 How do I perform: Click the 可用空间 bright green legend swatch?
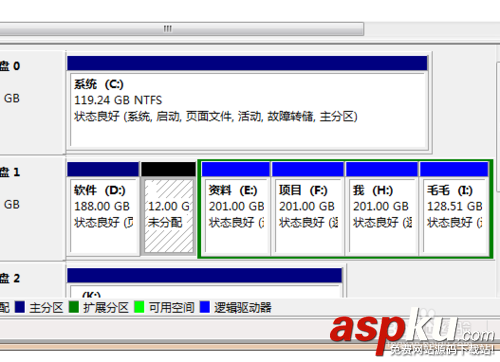(139, 307)
